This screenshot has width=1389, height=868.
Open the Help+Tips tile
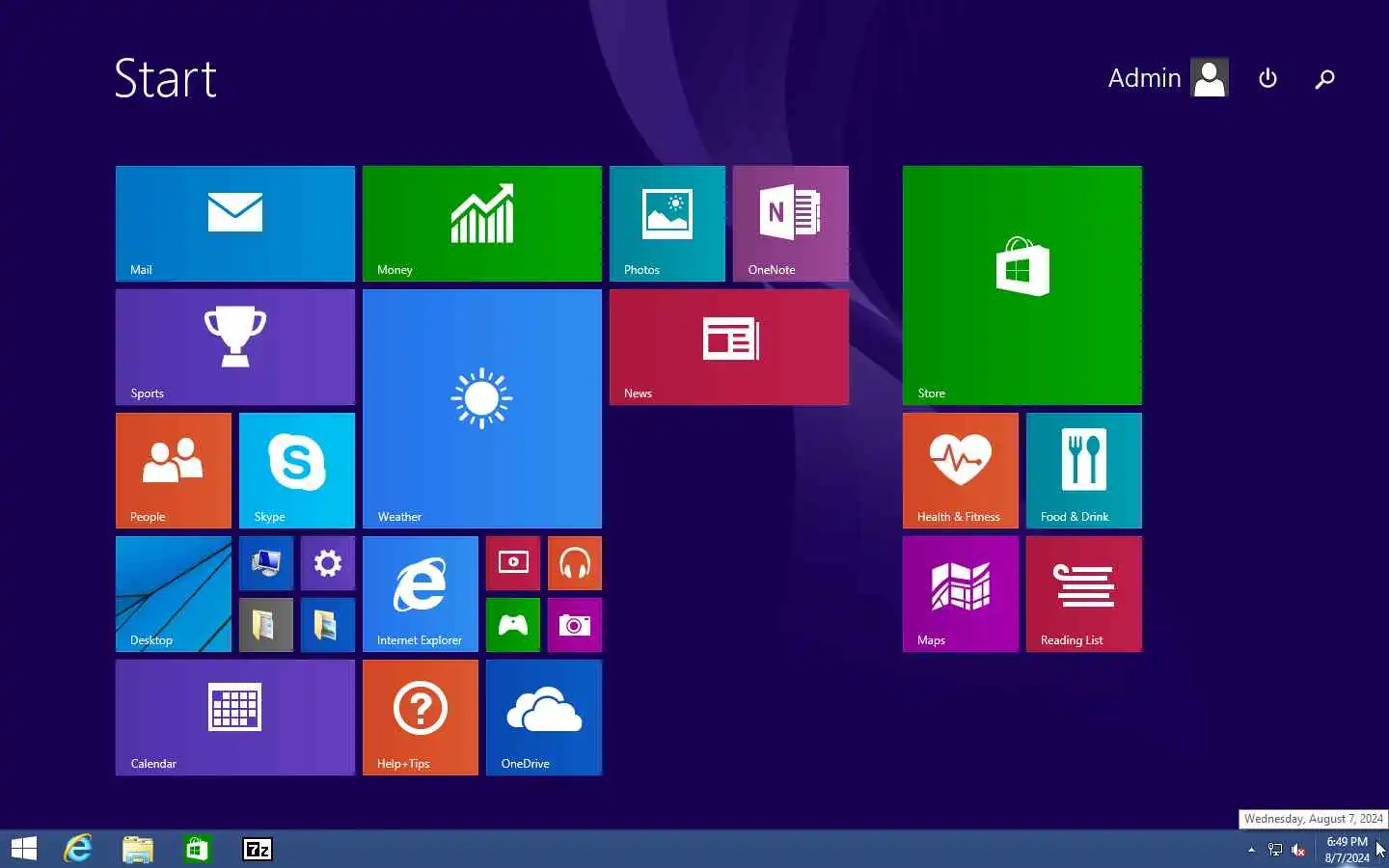421,718
